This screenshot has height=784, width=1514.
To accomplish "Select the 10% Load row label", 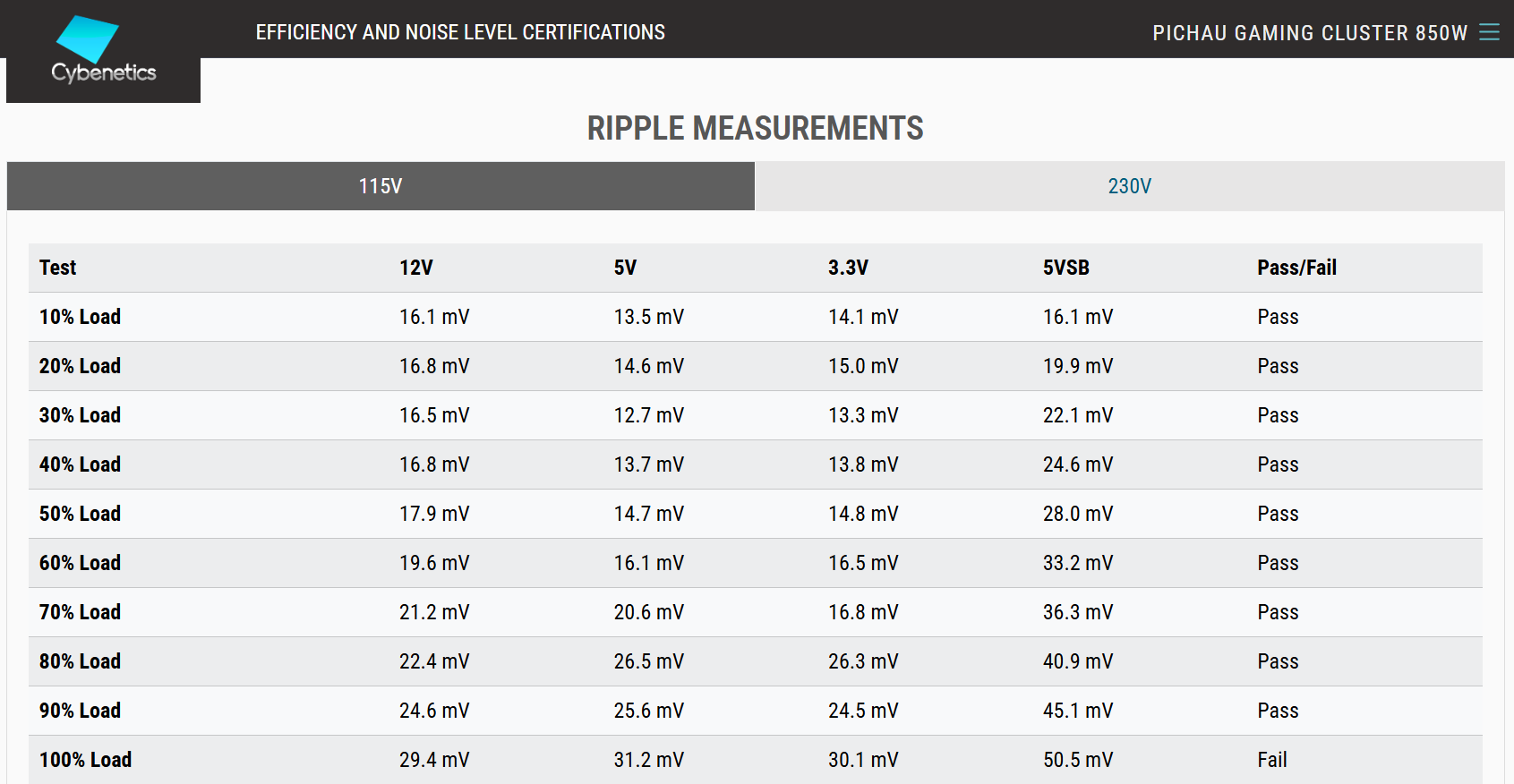I will (80, 317).
